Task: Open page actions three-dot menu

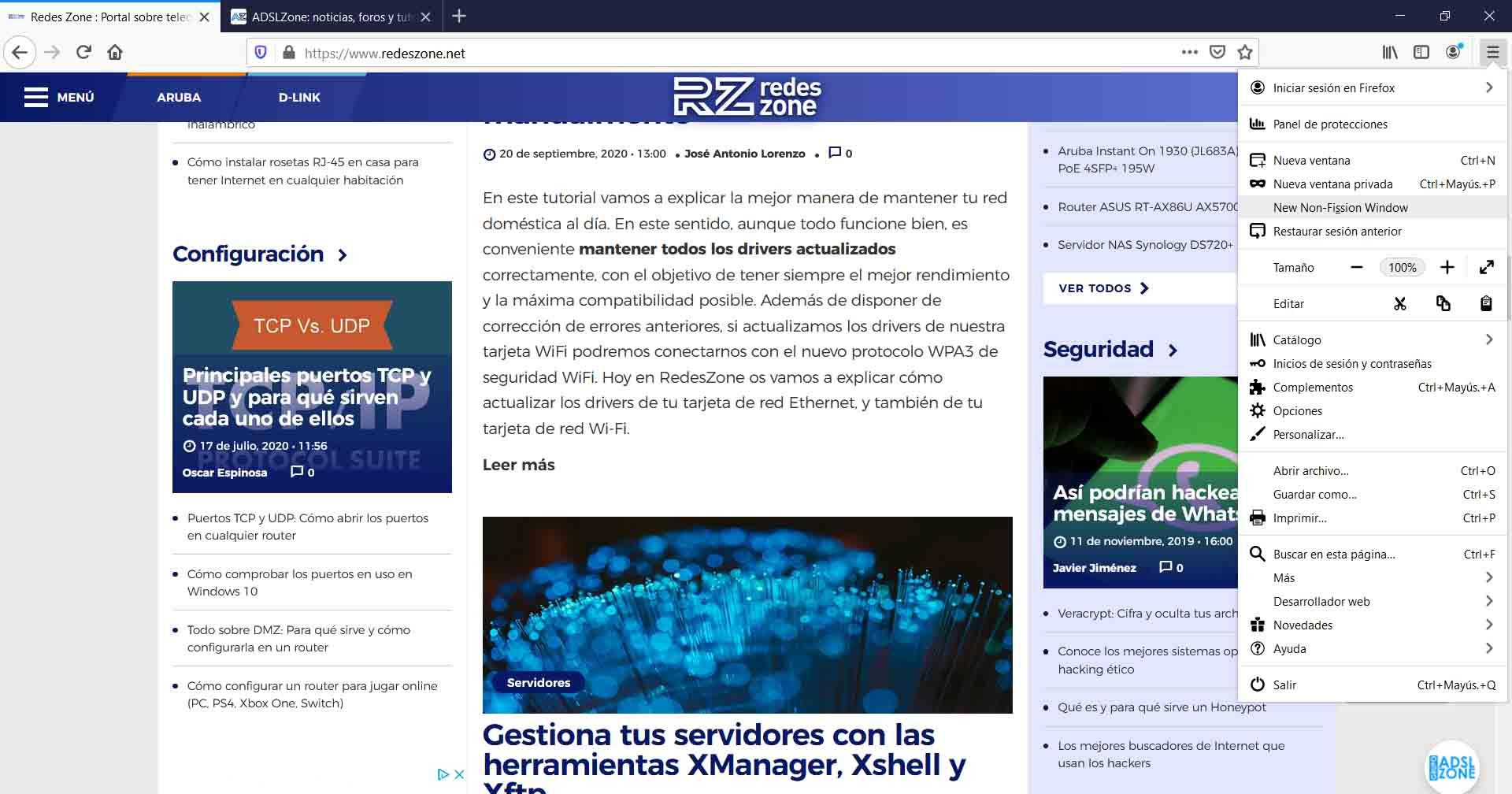Action: point(1190,53)
